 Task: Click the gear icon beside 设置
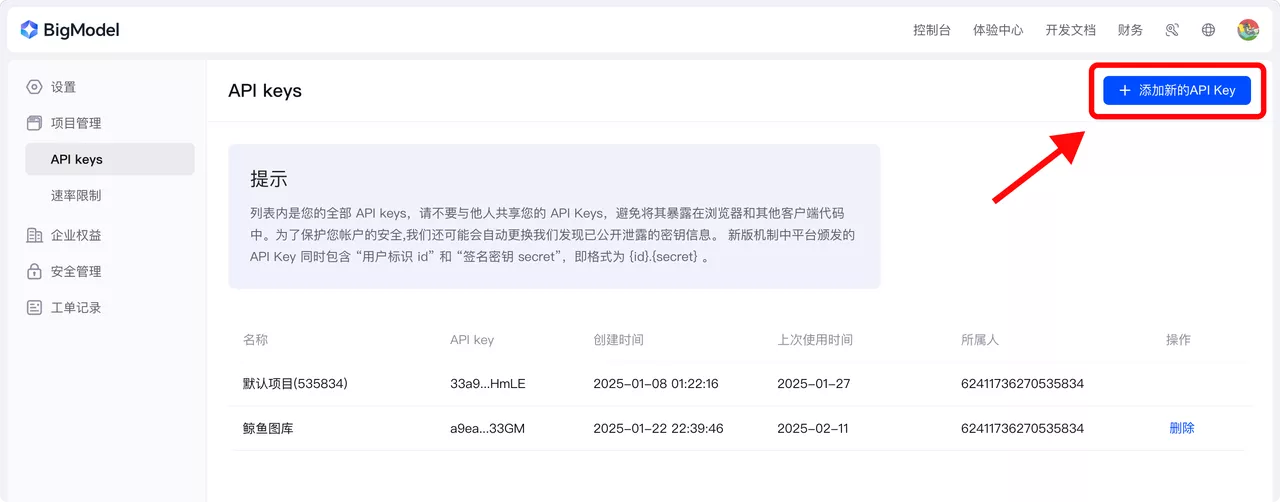coord(34,87)
